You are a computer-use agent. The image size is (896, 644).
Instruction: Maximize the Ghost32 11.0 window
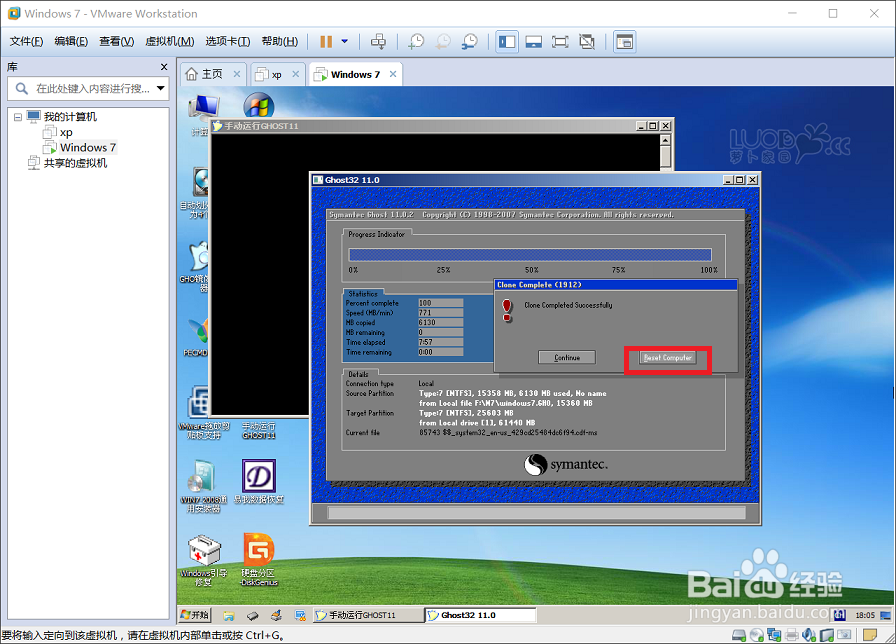point(739,180)
